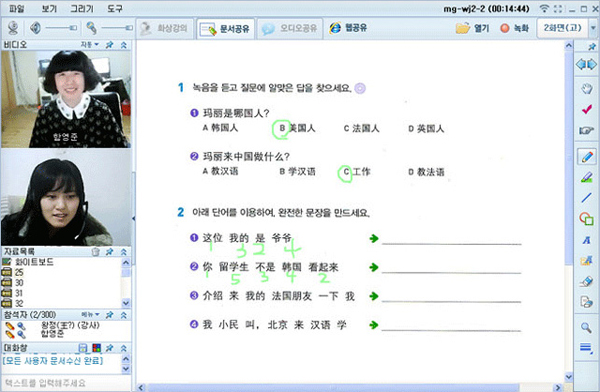
Task: Select the highlighter tool
Action: 587,177
